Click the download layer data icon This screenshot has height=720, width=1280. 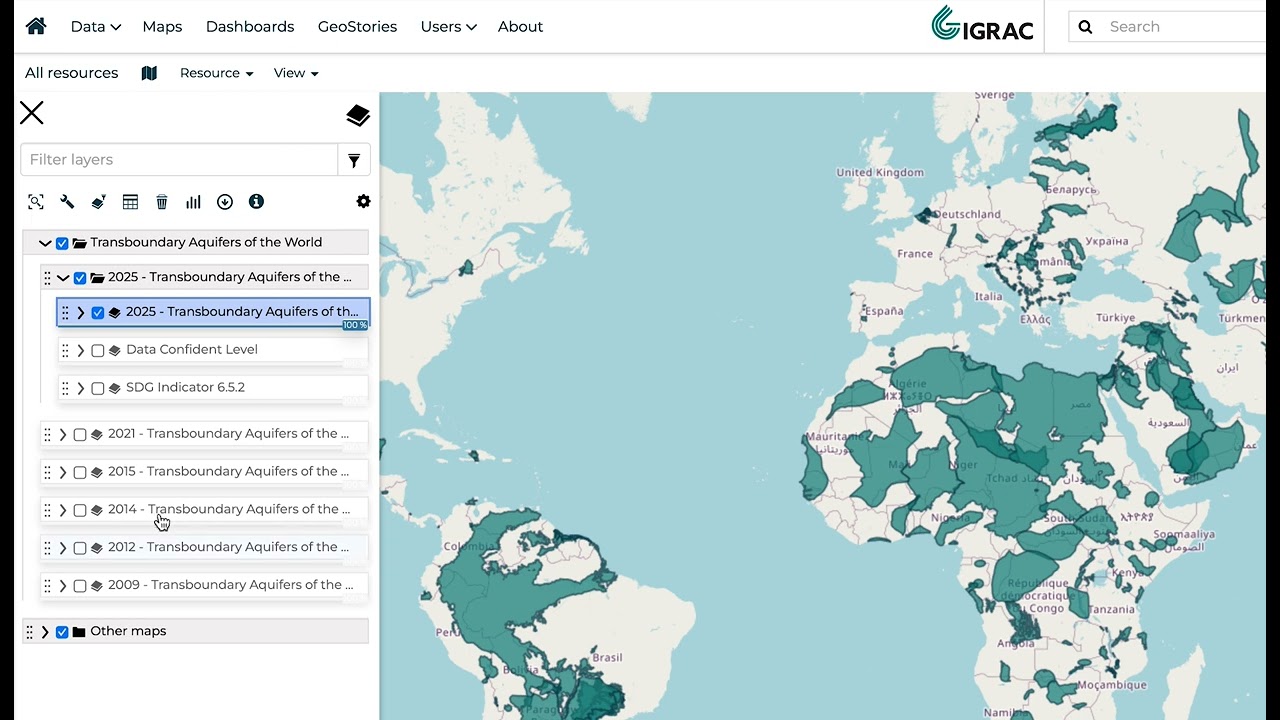(225, 202)
